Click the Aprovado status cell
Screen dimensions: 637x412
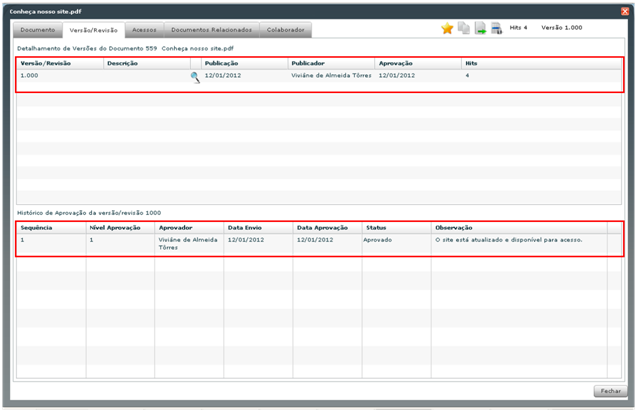377,240
